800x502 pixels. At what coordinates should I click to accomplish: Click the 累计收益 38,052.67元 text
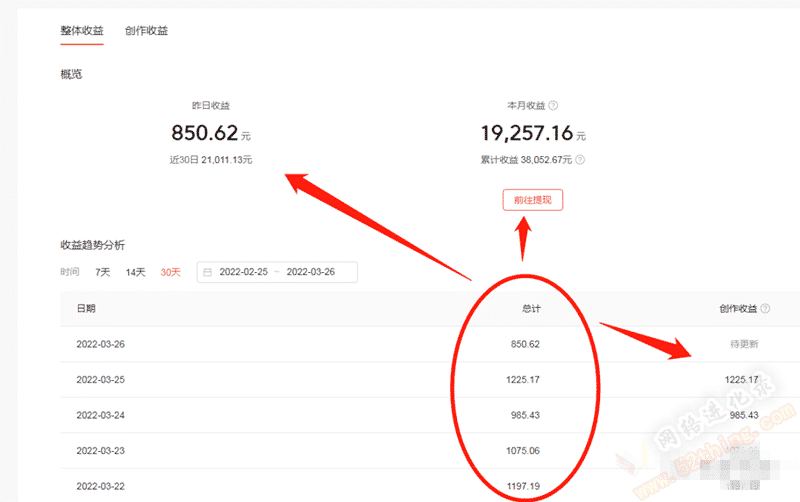(x=526, y=160)
